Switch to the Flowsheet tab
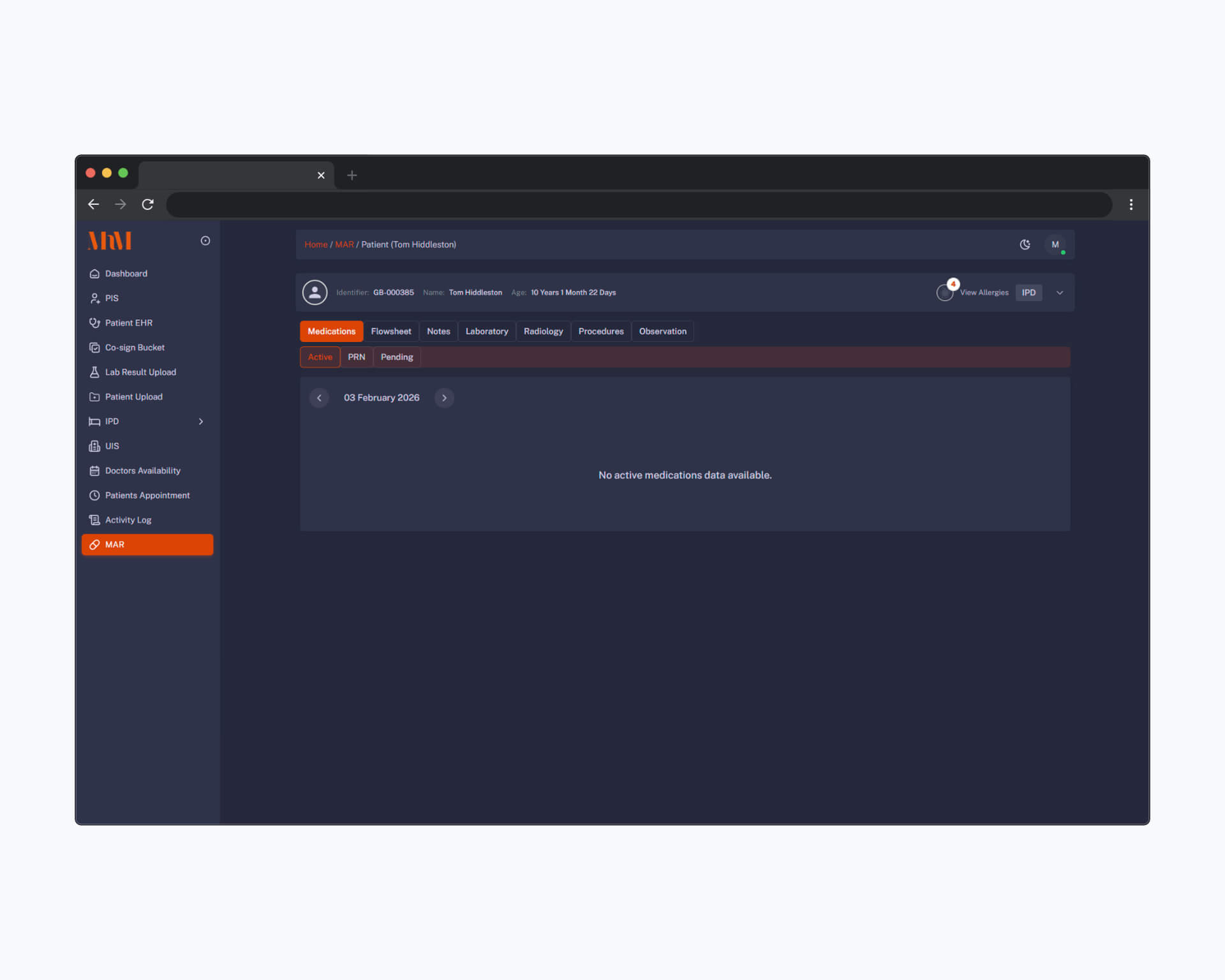 coord(390,331)
